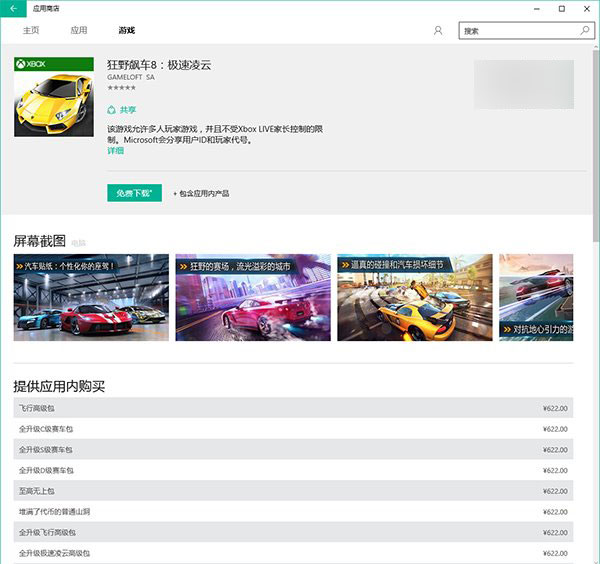This screenshot has width=600, height=564.
Task: Open the 汽车贴纸 garage screenshot
Action: tap(91, 297)
